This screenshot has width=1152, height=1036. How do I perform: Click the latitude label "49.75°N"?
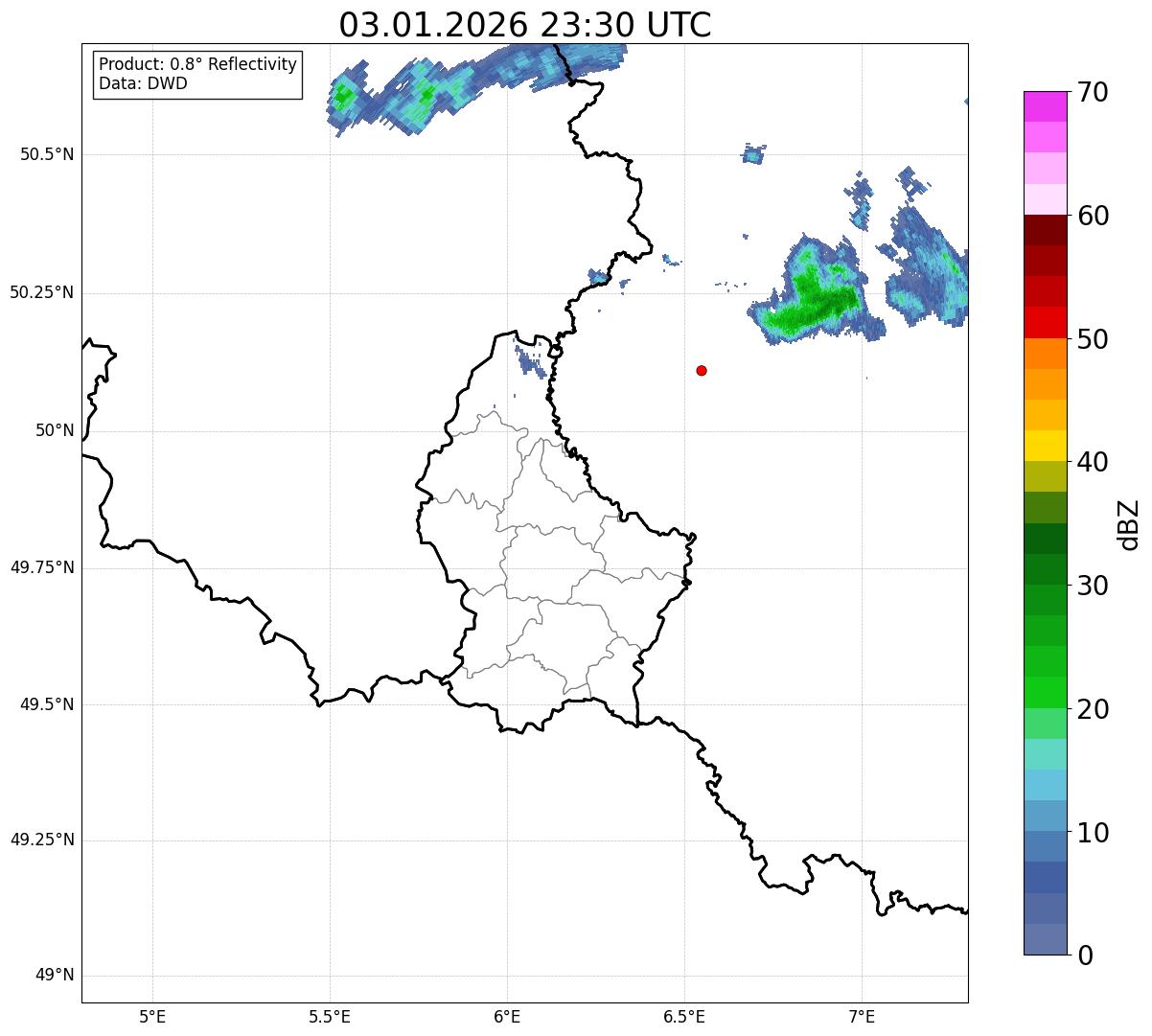41,567
